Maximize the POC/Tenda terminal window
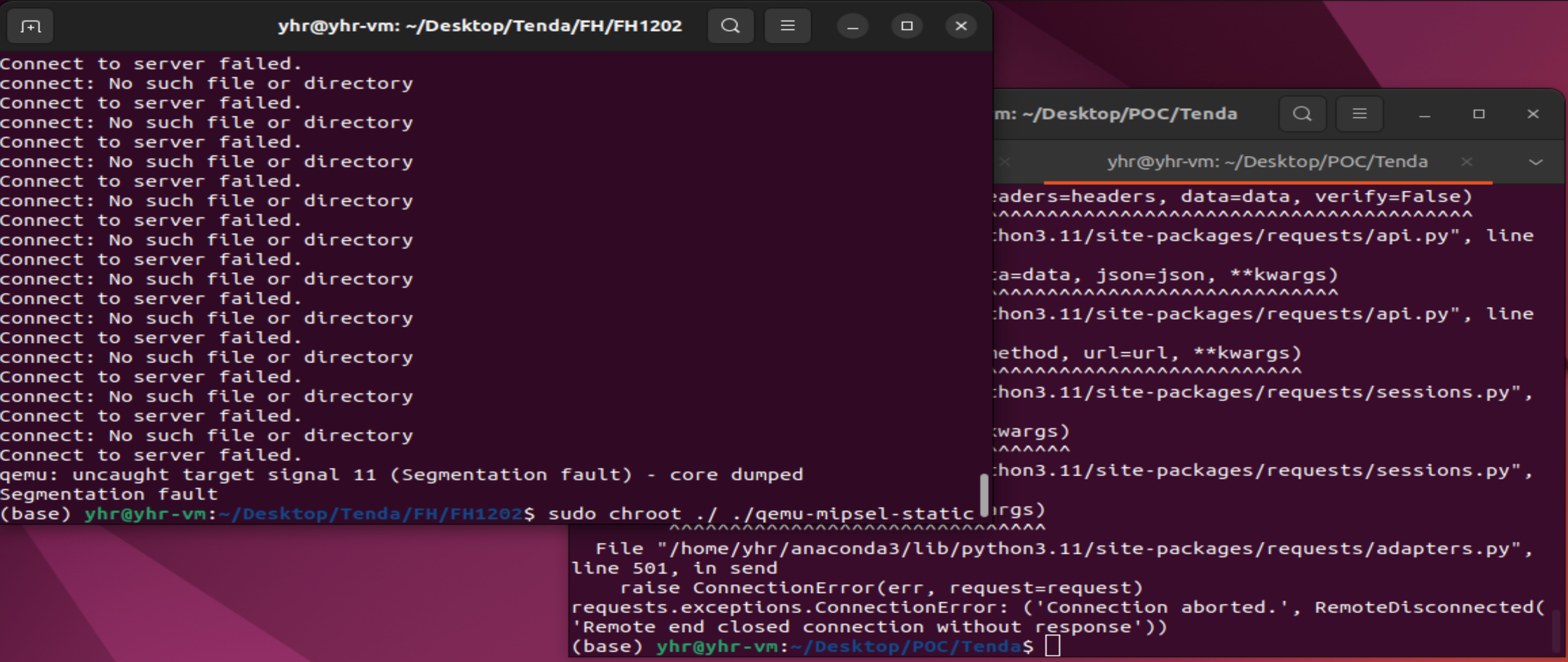This screenshot has height=662, width=1568. click(1479, 114)
